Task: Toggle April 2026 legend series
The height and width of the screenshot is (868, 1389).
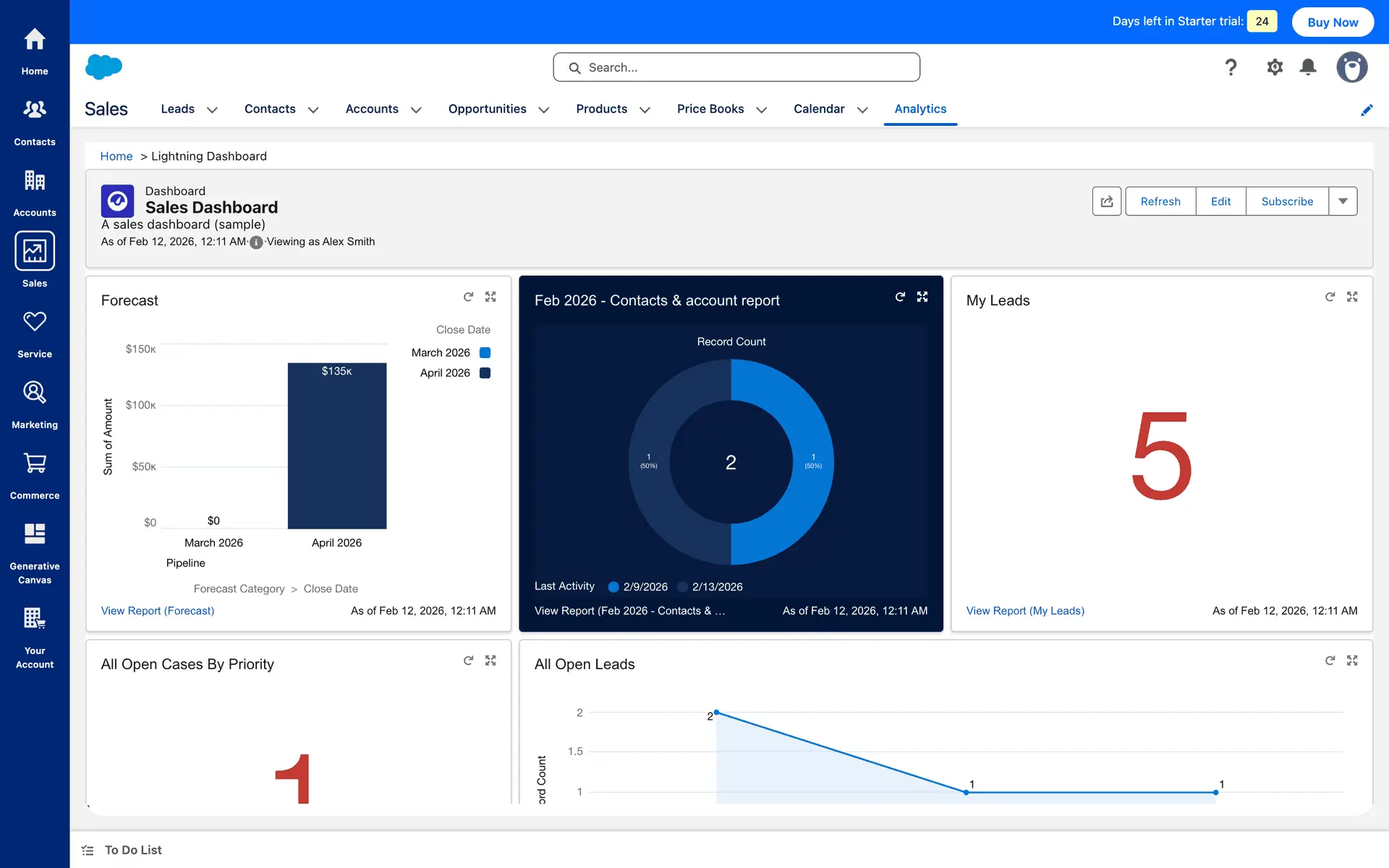Action: tap(485, 373)
